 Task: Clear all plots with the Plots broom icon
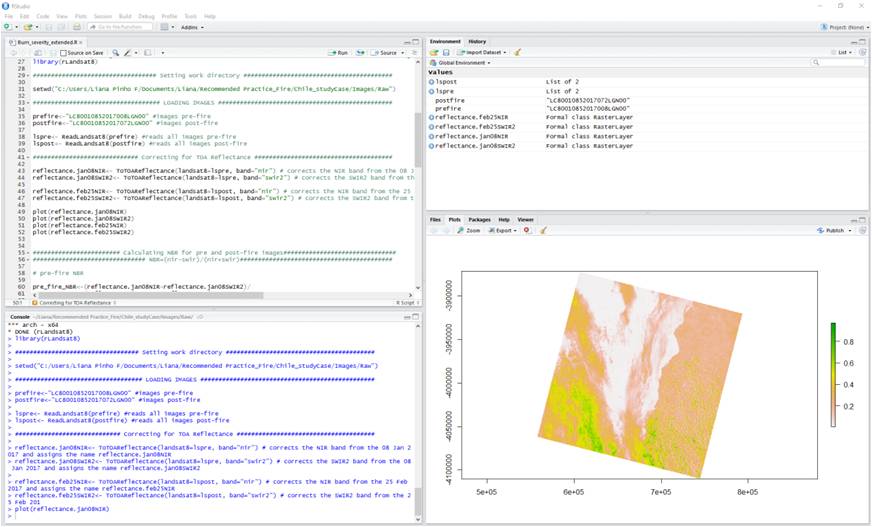pyautogui.click(x=543, y=230)
